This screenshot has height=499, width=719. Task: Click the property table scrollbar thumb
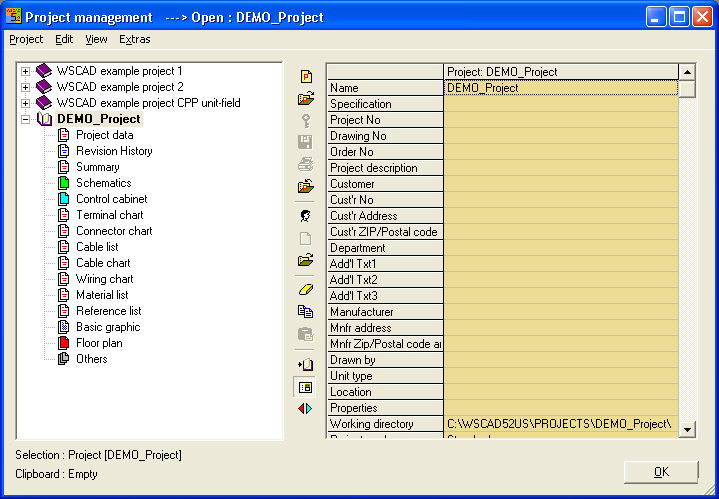(687, 89)
